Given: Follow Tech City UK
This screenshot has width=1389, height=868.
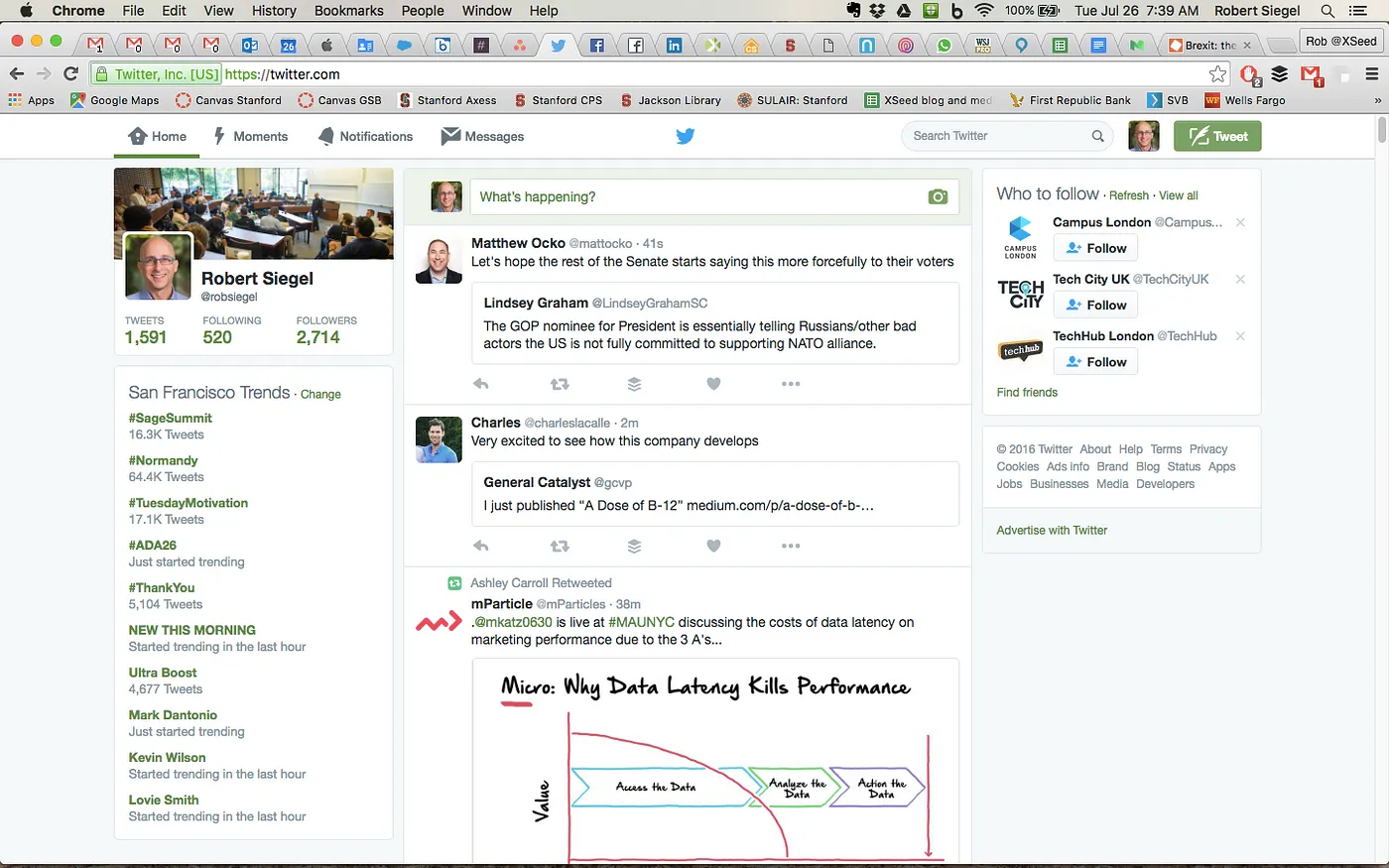Looking at the screenshot, I should [1095, 305].
